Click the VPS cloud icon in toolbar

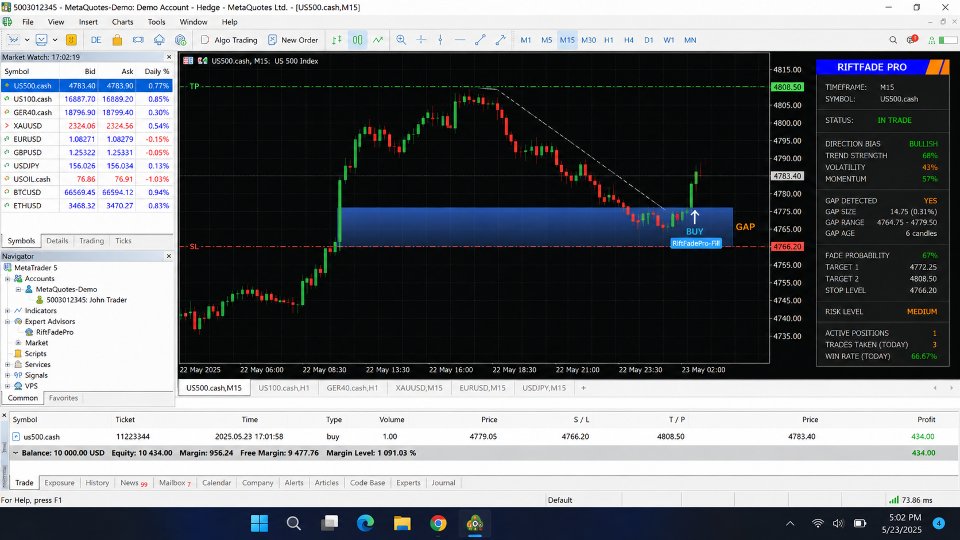(x=159, y=40)
